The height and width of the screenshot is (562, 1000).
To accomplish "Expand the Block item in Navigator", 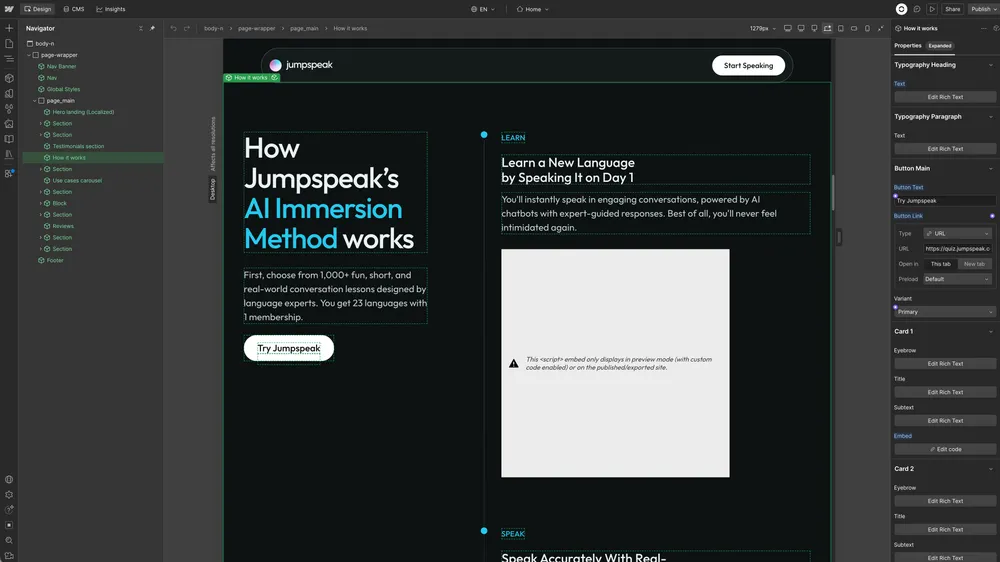I will [x=41, y=203].
